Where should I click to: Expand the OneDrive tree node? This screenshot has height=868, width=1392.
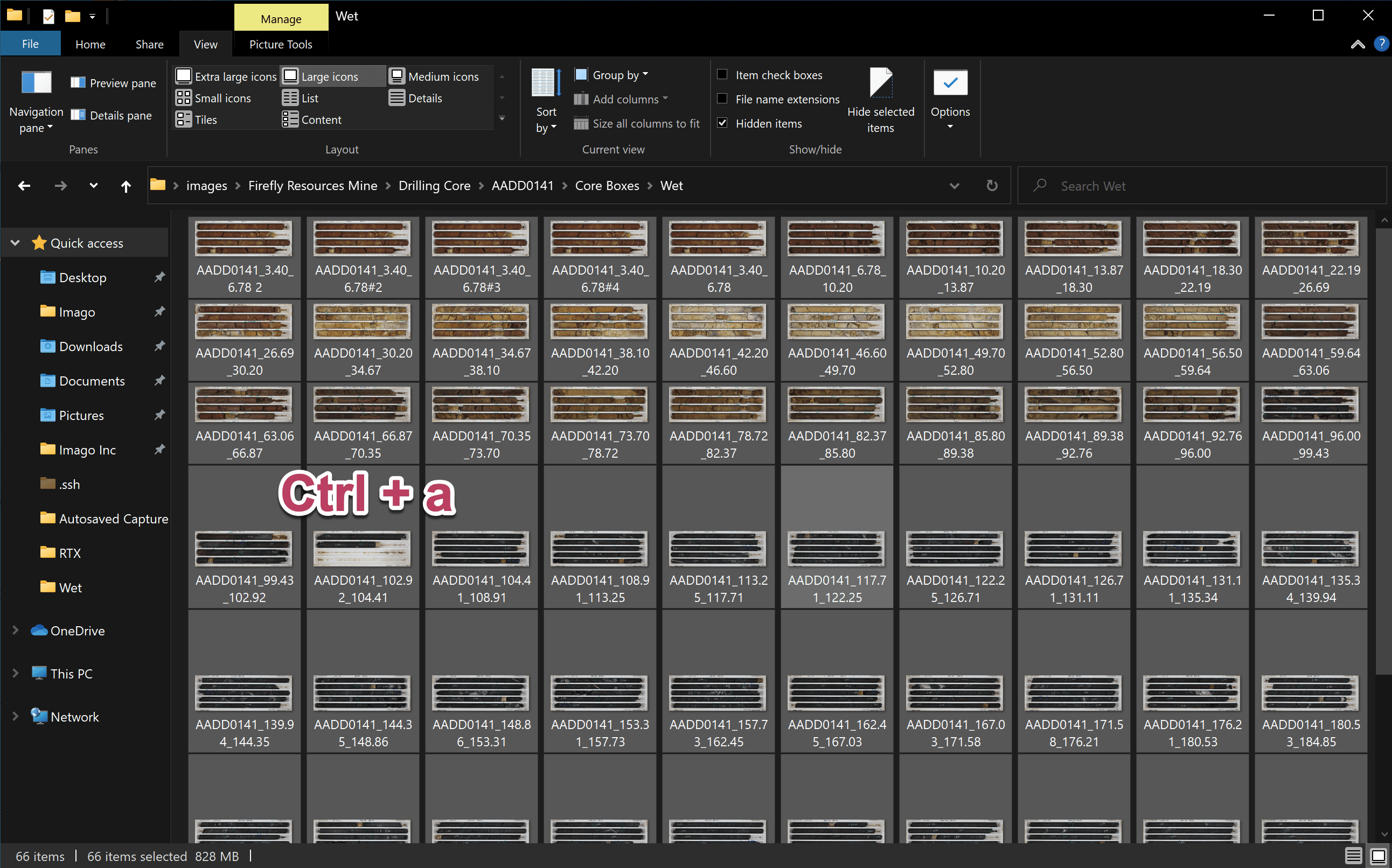(16, 631)
